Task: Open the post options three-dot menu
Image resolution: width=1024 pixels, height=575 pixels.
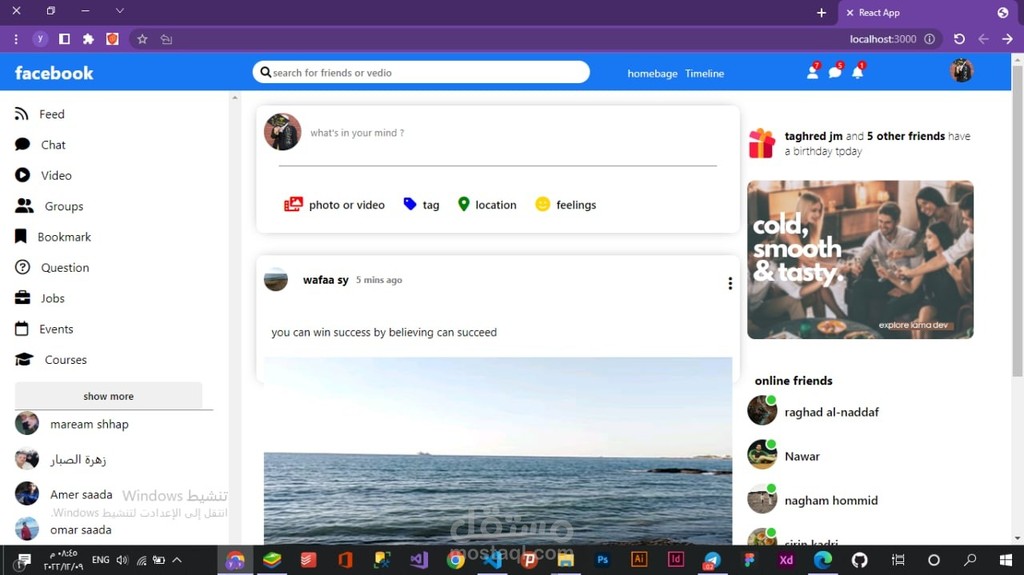Action: pos(730,283)
